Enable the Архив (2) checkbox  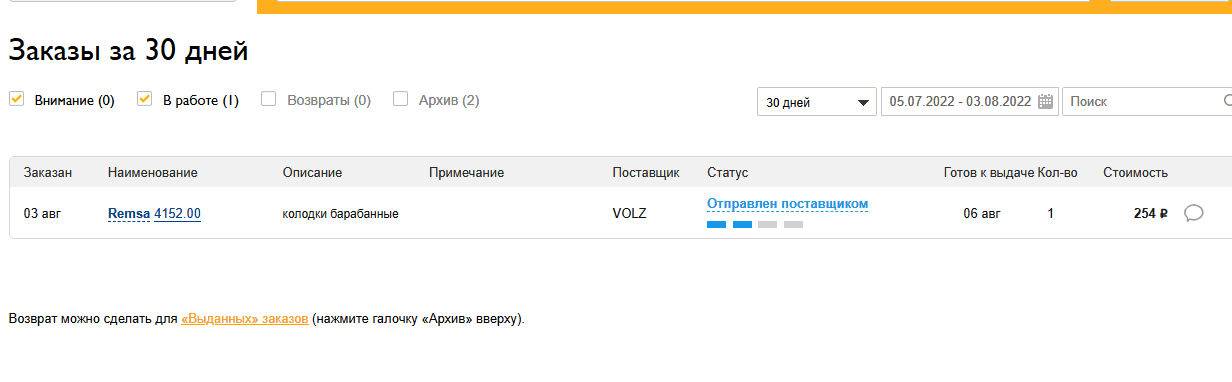(x=400, y=99)
